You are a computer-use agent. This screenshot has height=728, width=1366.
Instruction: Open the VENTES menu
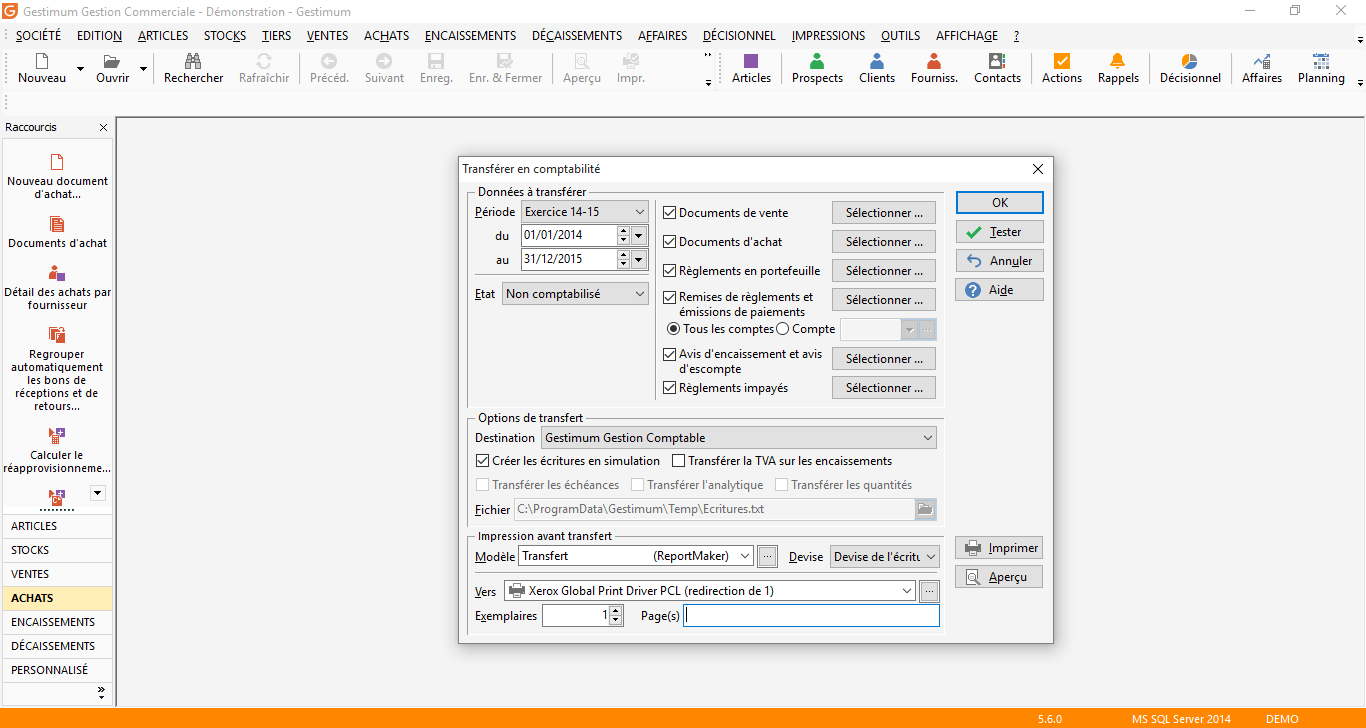pos(328,35)
